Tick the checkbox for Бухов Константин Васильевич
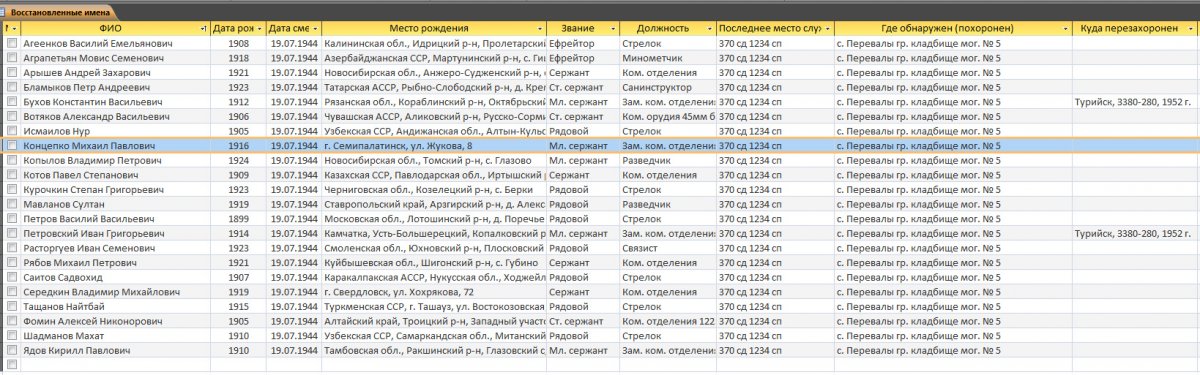Image resolution: width=1200 pixels, height=375 pixels. pos(11,102)
